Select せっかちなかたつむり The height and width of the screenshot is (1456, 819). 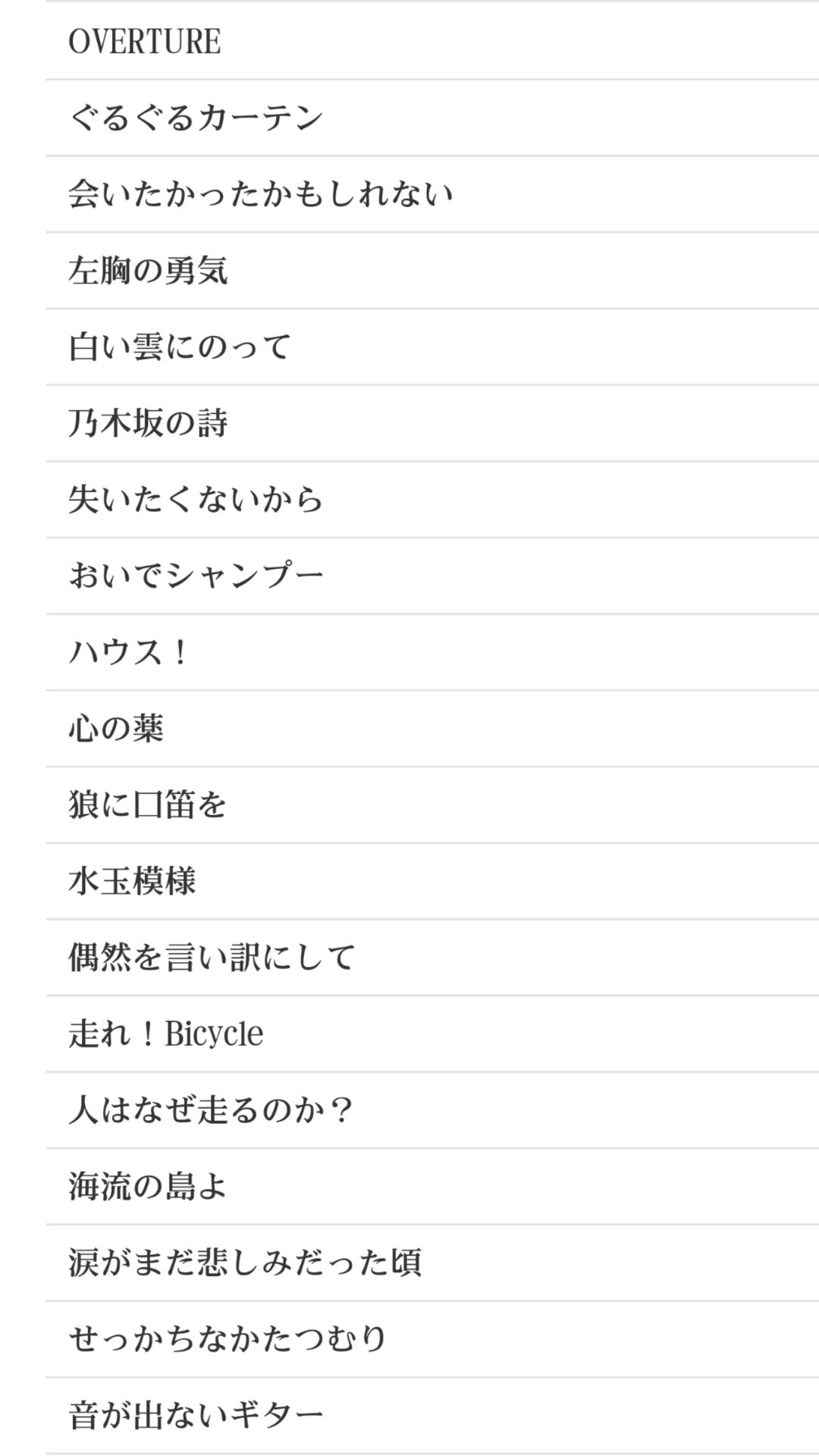pyautogui.click(x=227, y=1339)
